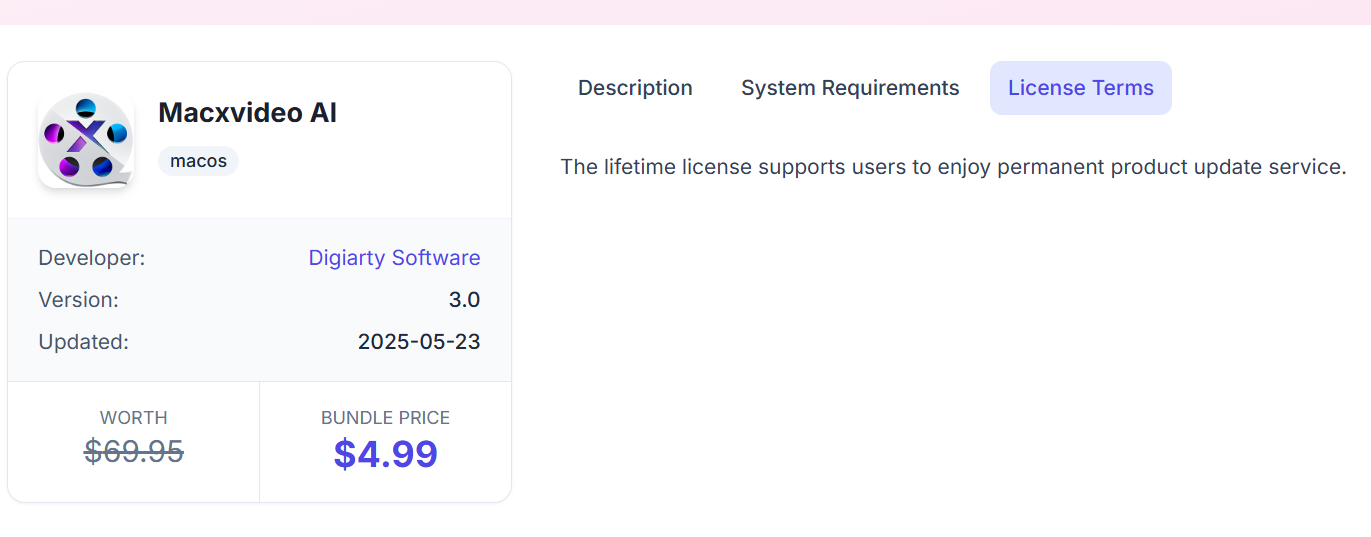Click the updated date 2025-05-23

point(419,342)
